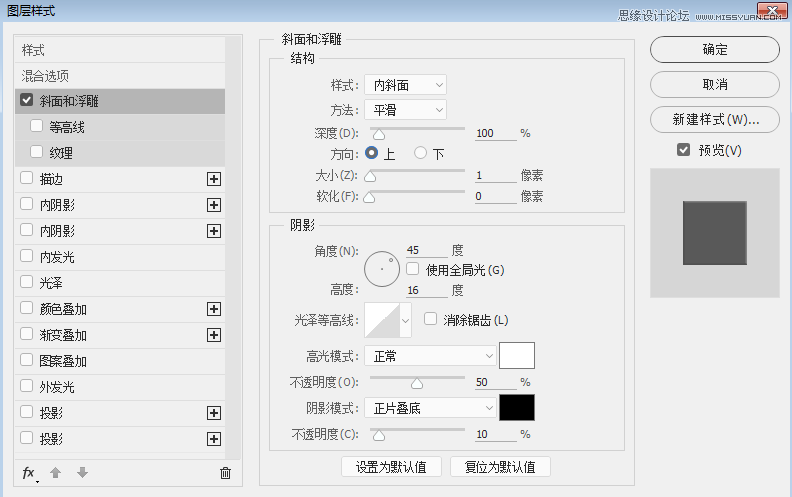This screenshot has width=792, height=497.
Task: Click the 确定 button
Action: tap(715, 49)
